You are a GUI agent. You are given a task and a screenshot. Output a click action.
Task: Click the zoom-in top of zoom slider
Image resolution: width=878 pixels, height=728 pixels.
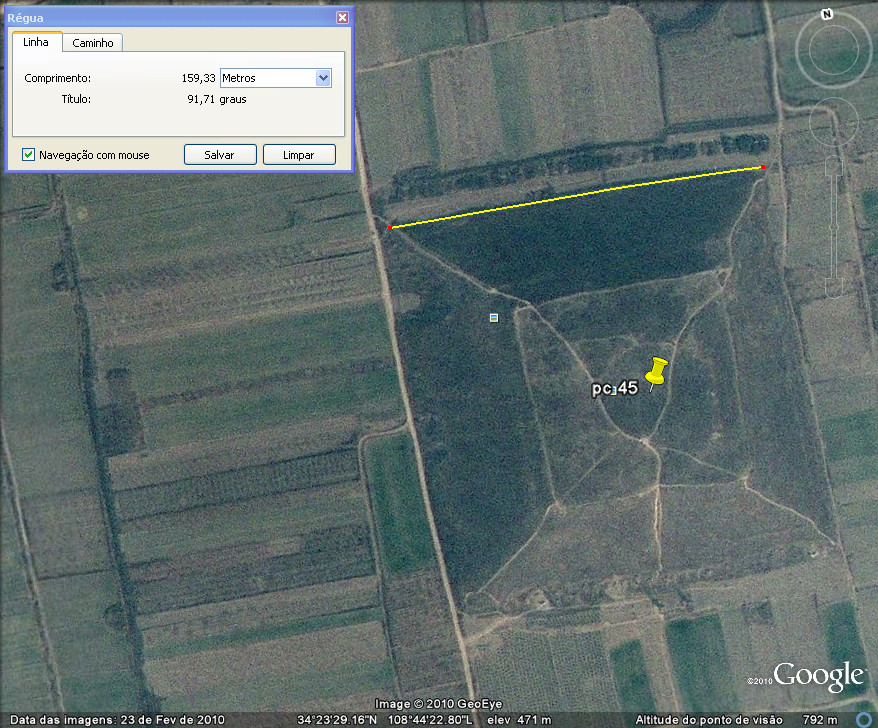pyautogui.click(x=834, y=165)
